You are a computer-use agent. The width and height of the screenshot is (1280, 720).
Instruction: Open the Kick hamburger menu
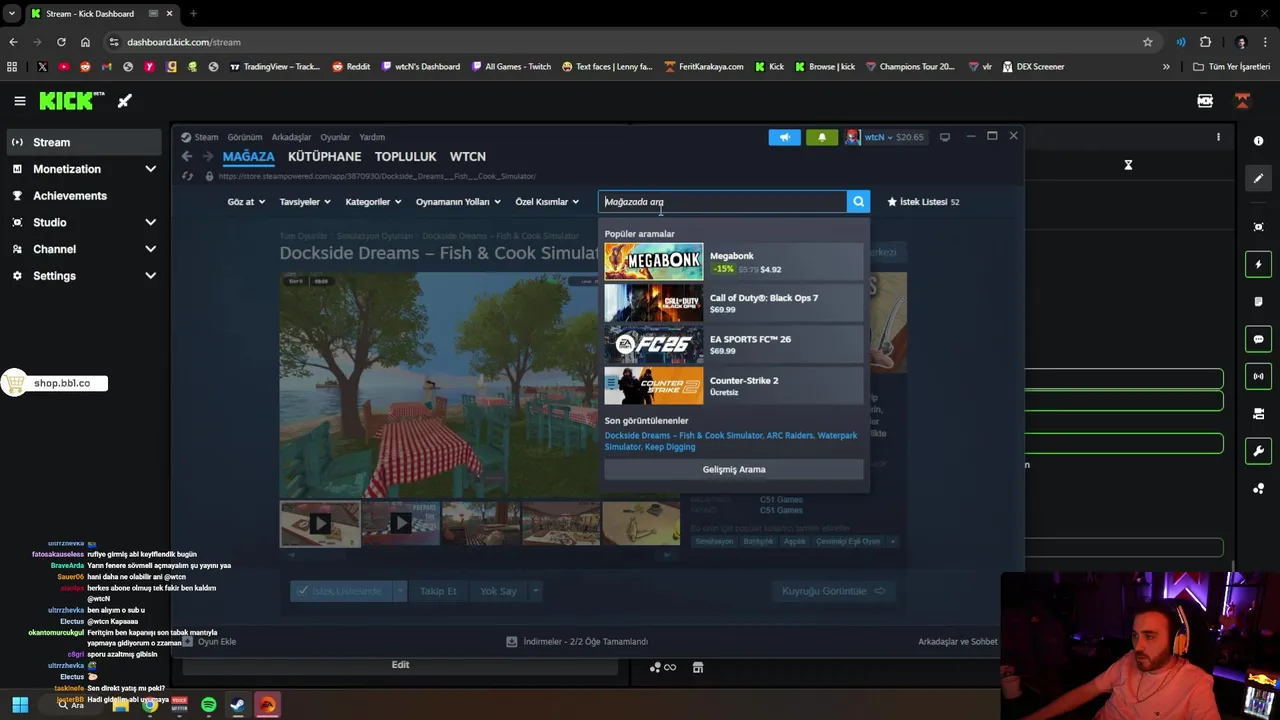pos(19,101)
